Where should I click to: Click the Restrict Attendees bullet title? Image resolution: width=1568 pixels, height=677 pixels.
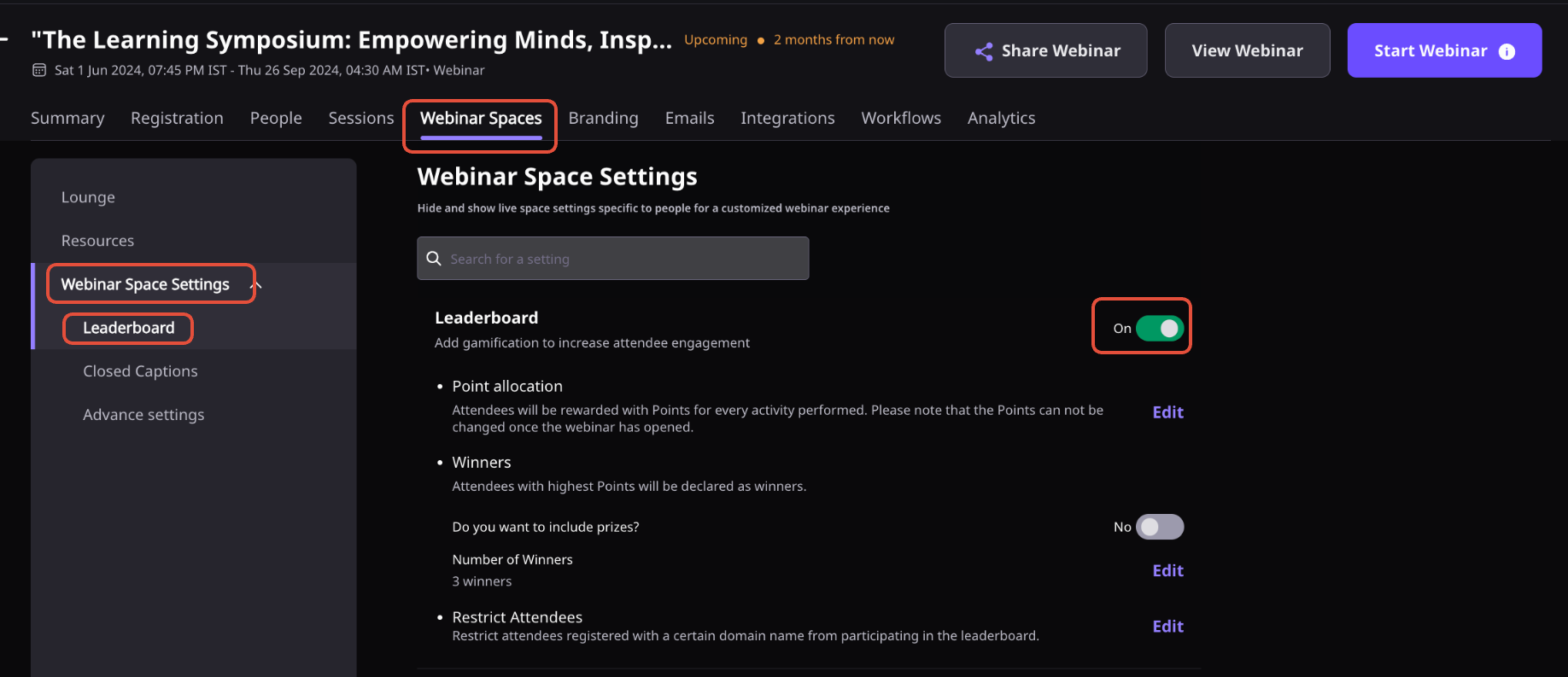(x=517, y=616)
